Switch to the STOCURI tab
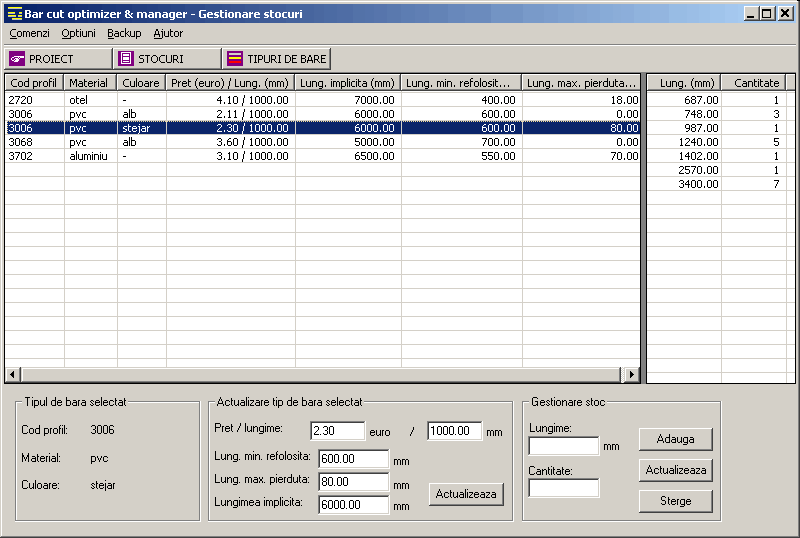 [167, 59]
